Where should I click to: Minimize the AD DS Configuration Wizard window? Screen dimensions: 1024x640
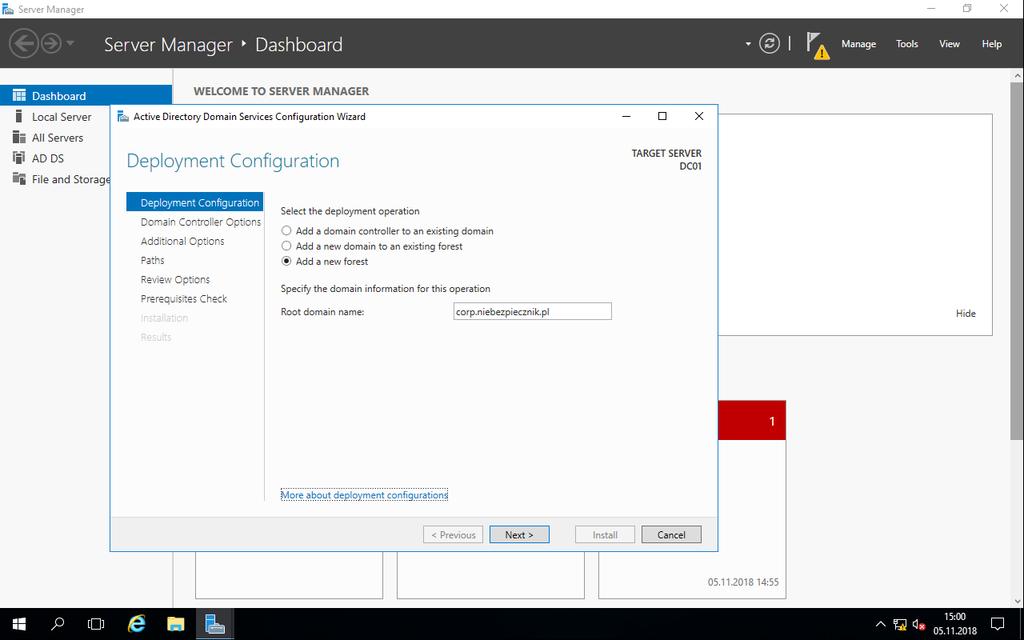pyautogui.click(x=626, y=116)
